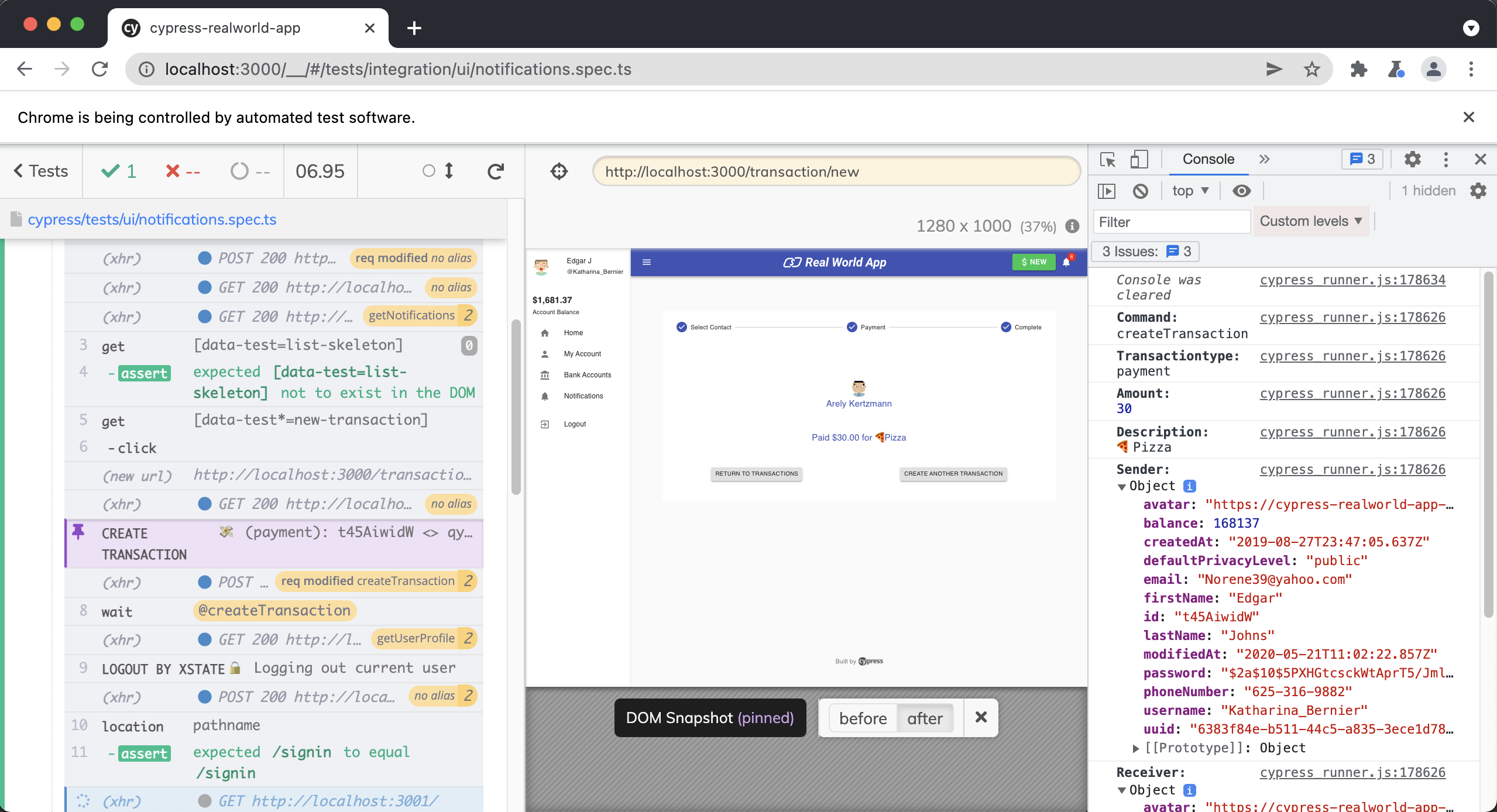The image size is (1497, 812).
Task: Go back to Tests list
Action: (x=41, y=171)
